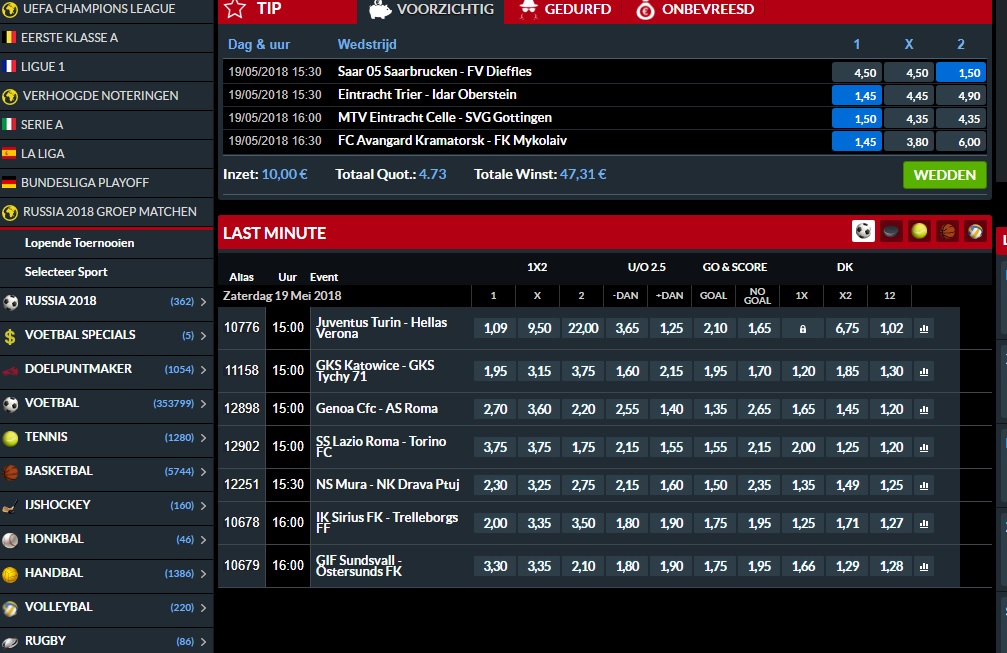Viewport: 1007px width, 653px height.
Task: Click the Tennis ball icon in the sidebar
Action: [10, 438]
